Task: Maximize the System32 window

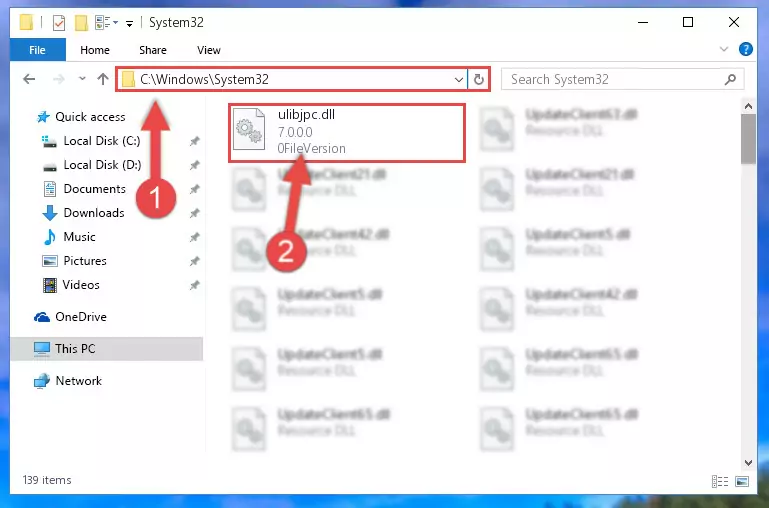Action: (x=688, y=22)
